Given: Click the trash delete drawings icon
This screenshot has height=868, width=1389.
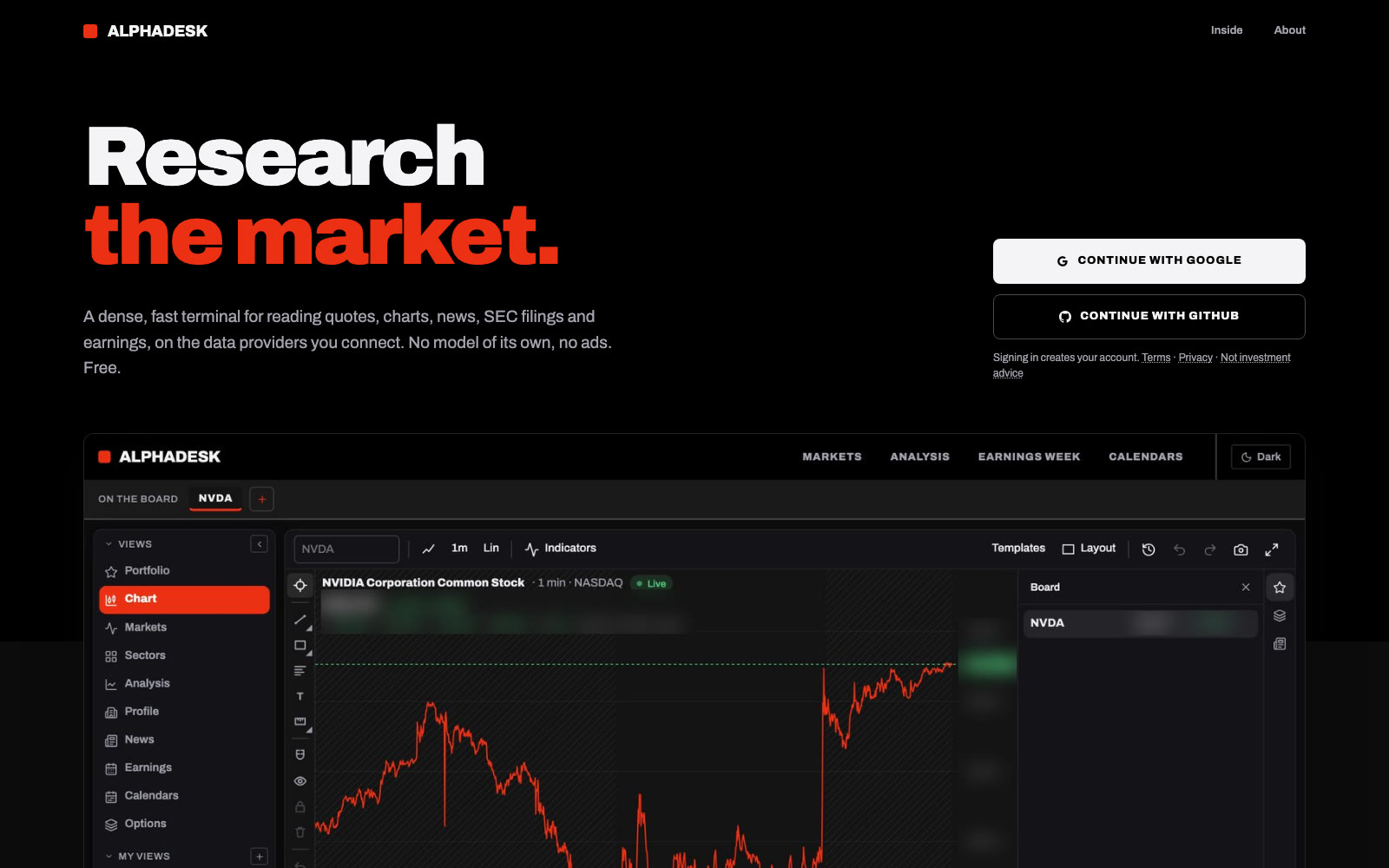Looking at the screenshot, I should coord(300,832).
